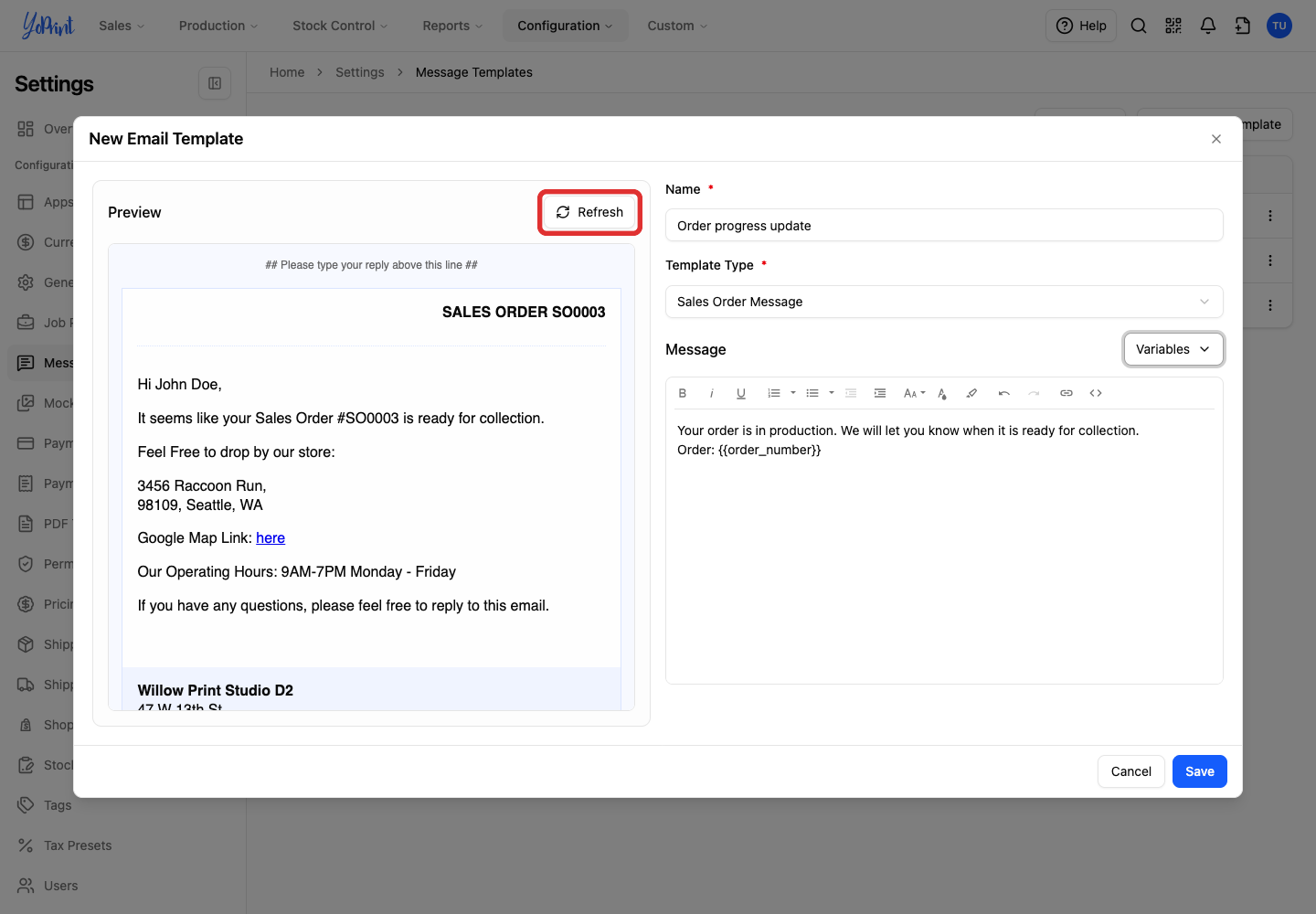Open ordered list style dropdown arrow
Viewport: 1316px width, 914px height.
pyautogui.click(x=792, y=393)
